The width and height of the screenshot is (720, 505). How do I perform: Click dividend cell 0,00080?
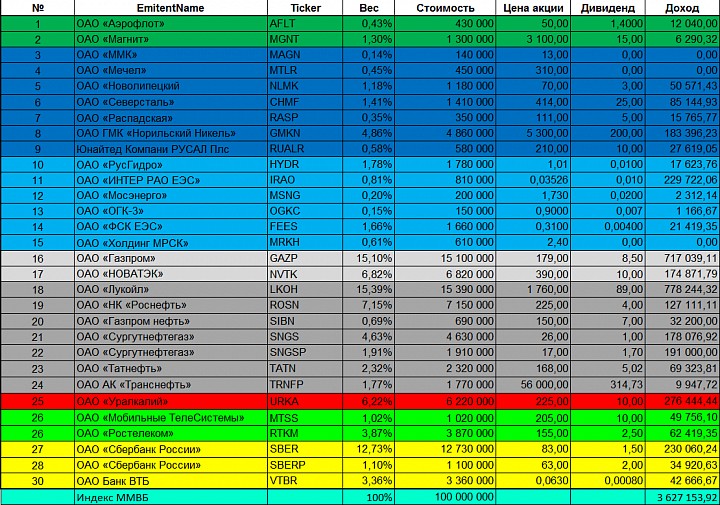tap(608, 481)
